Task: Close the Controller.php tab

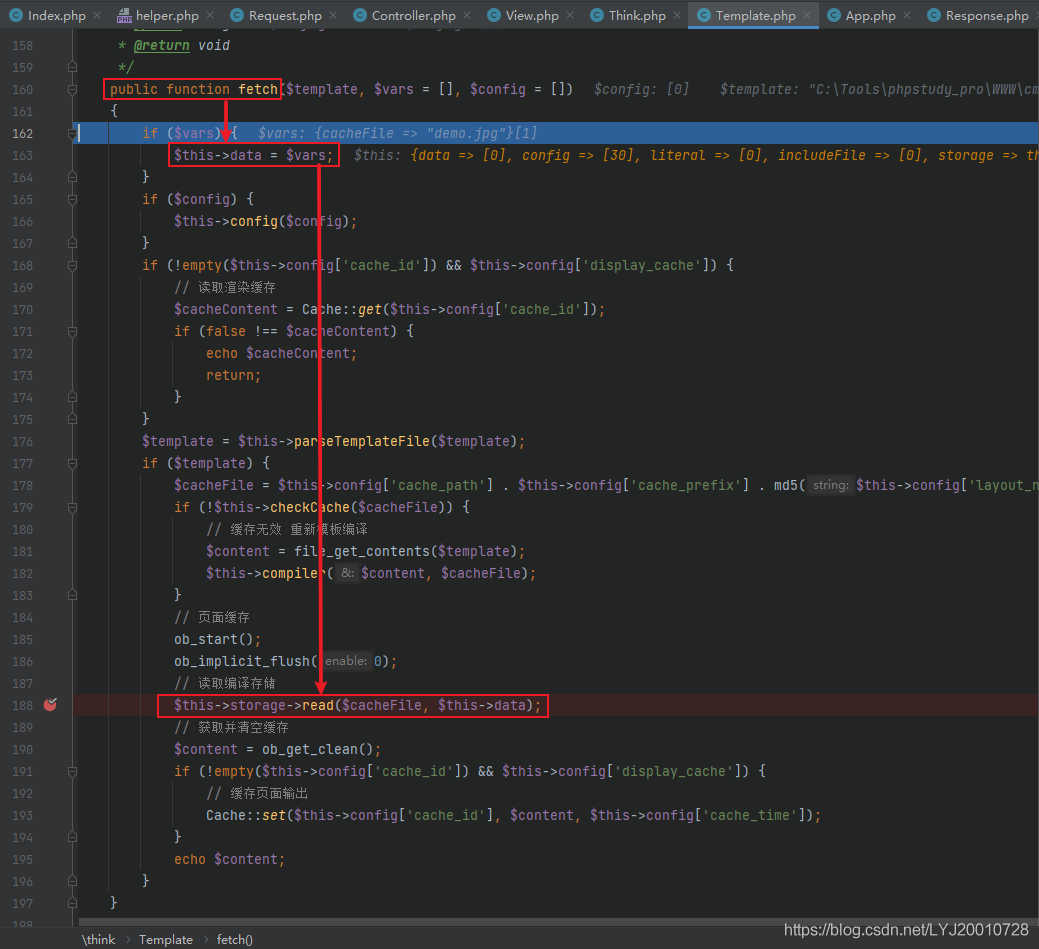Action: [467, 15]
